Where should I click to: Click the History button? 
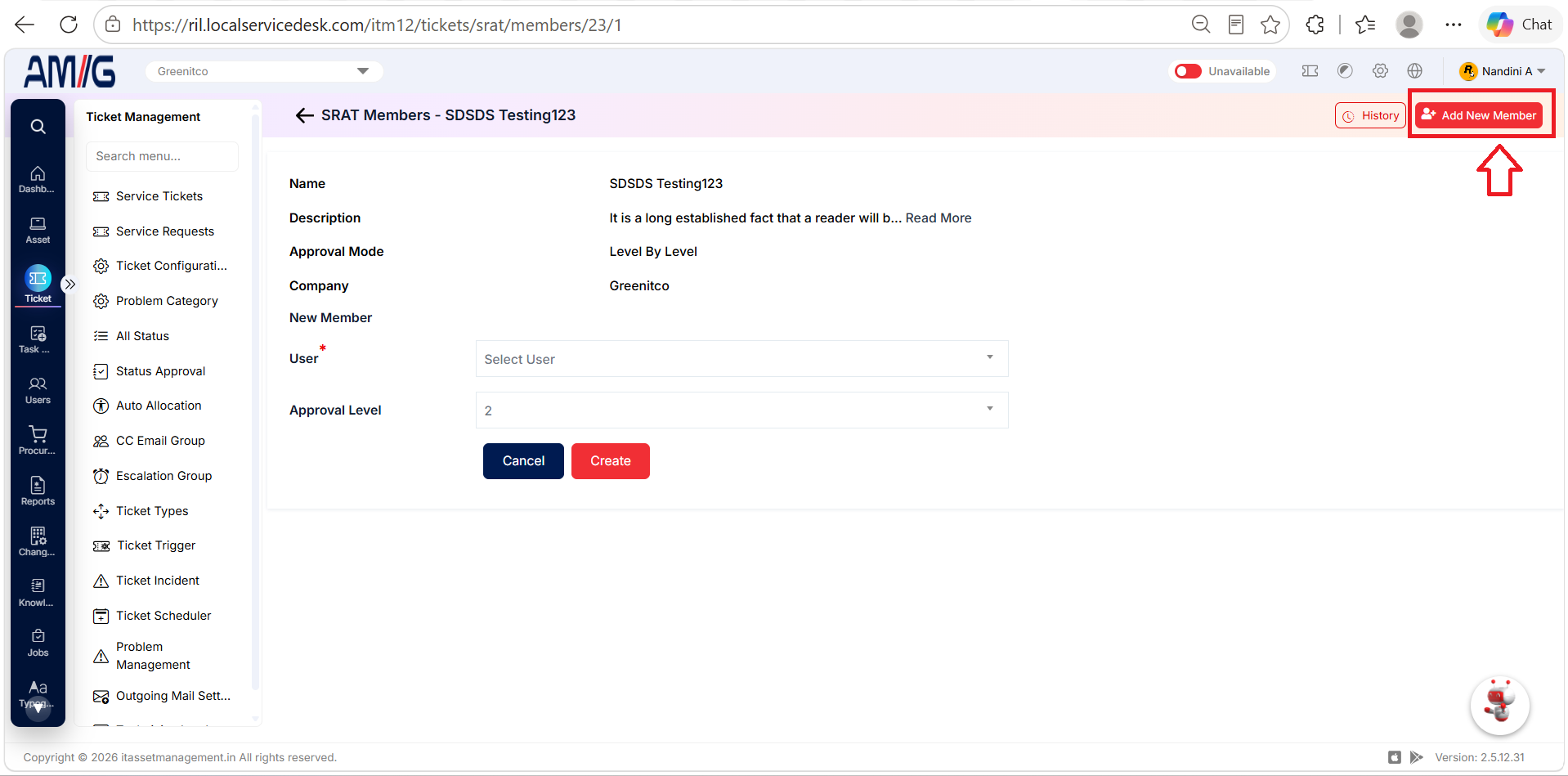[x=1370, y=115]
